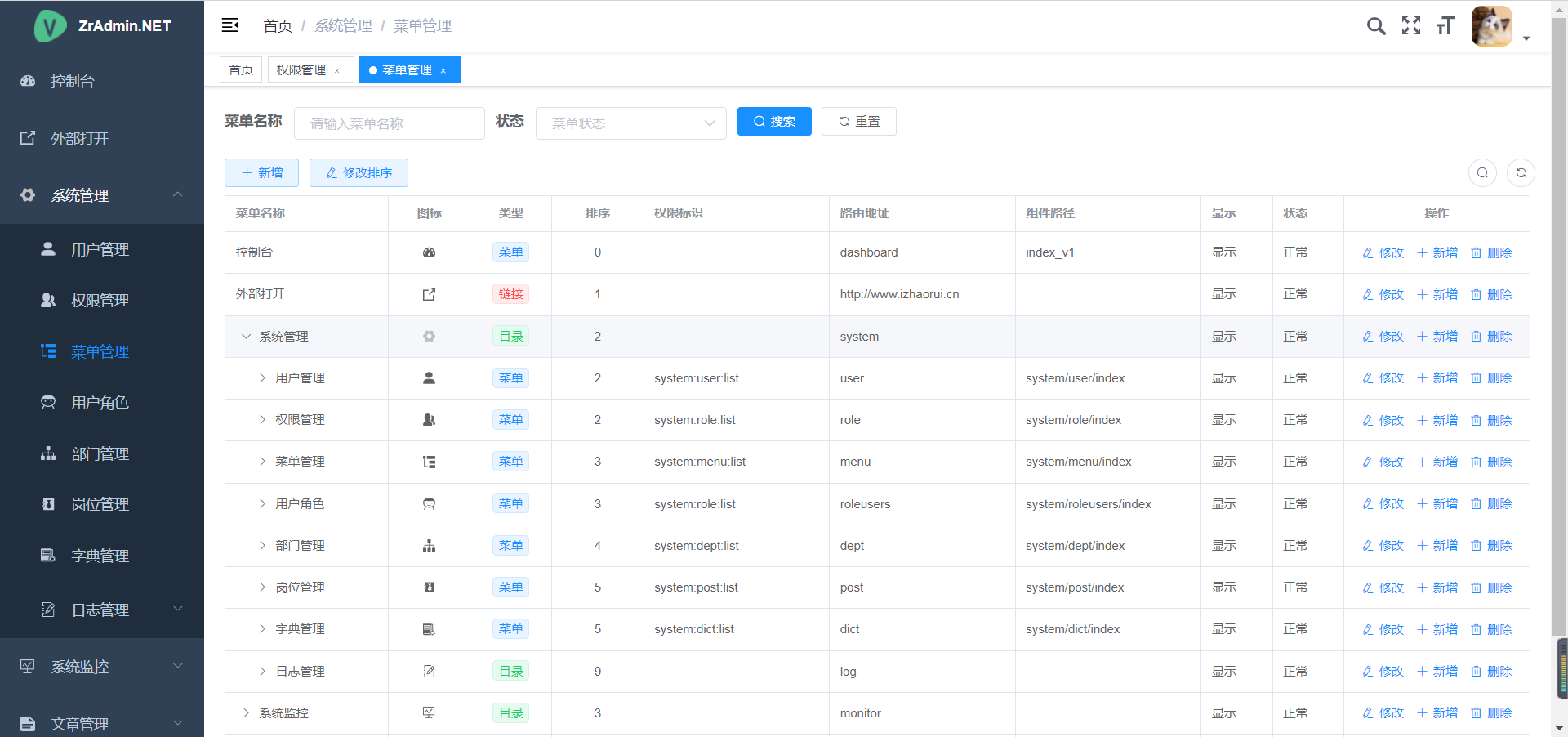
Task: Collapse the sidebar with the hamburger icon
Action: tap(229, 25)
